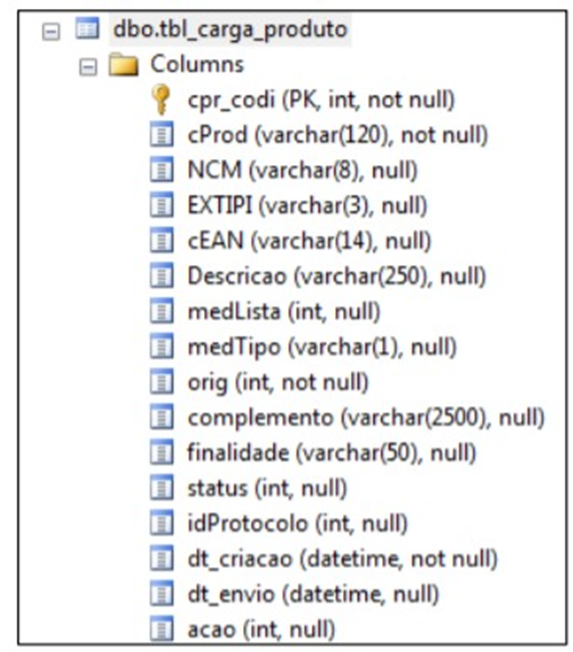Click the primary key icon of cpr_codi
Screen dimensions: 573x652
[161, 99]
